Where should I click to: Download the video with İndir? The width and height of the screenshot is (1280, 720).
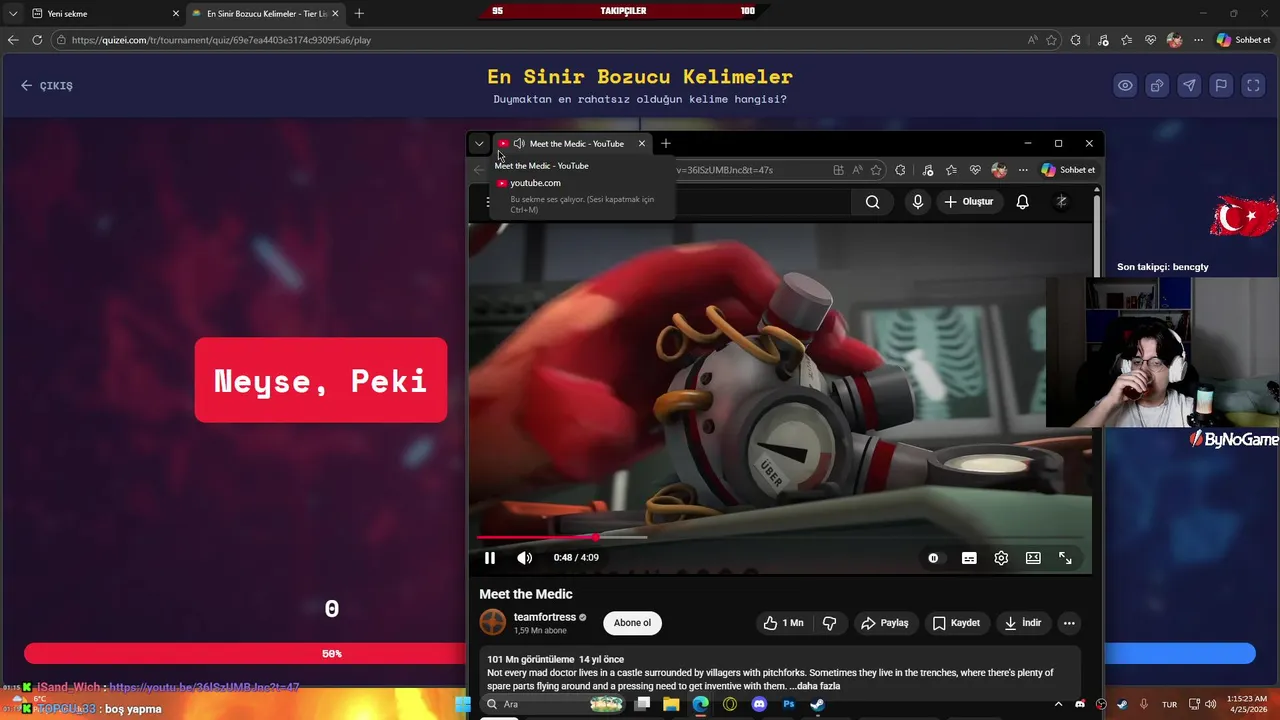(1022, 623)
